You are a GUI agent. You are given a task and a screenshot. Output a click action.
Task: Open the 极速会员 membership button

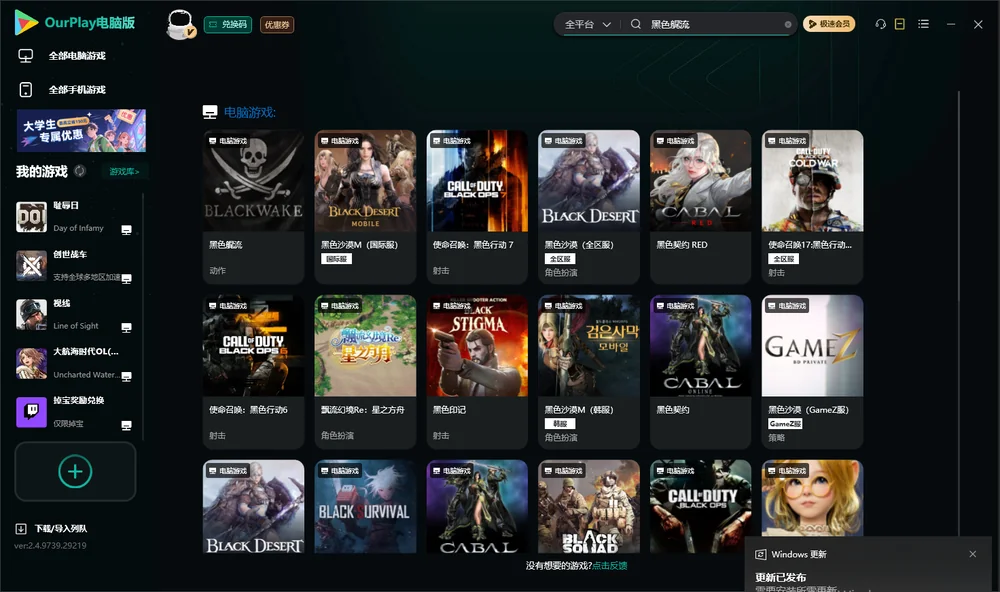click(829, 24)
